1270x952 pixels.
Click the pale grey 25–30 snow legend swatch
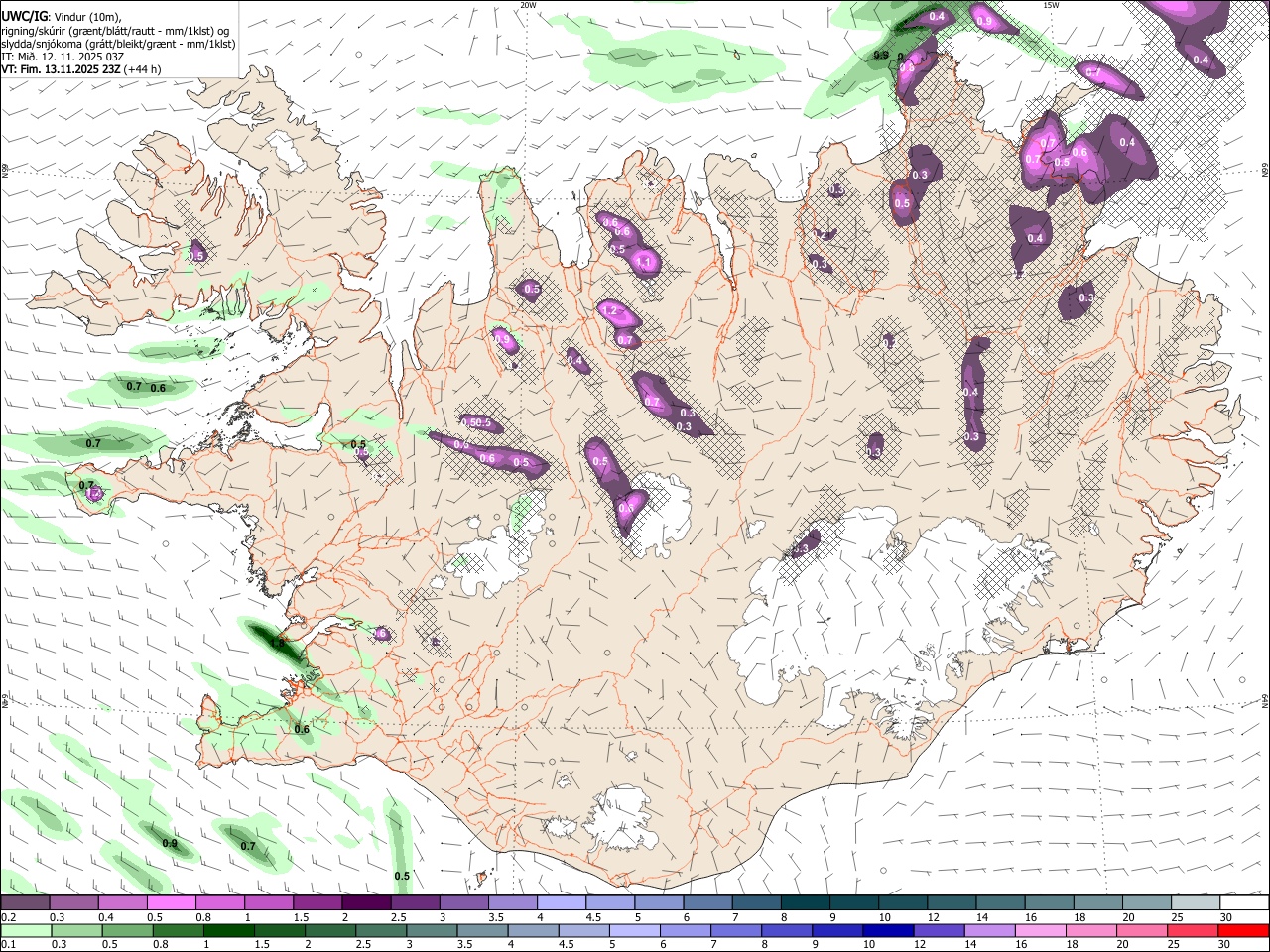1196,903
